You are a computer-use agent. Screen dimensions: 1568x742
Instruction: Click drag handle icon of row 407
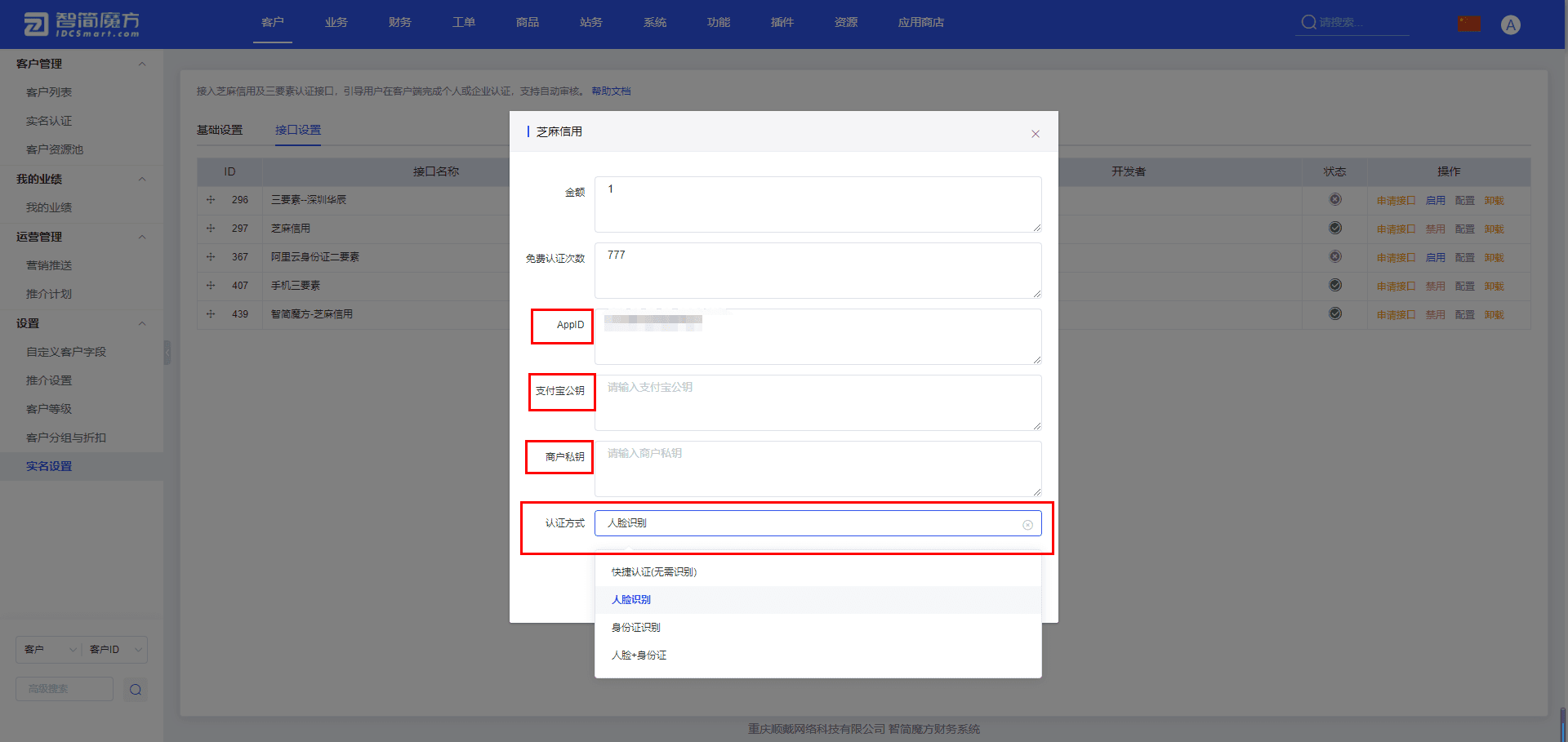[211, 286]
